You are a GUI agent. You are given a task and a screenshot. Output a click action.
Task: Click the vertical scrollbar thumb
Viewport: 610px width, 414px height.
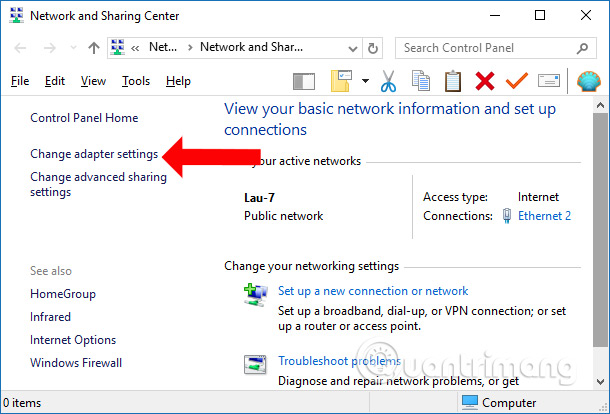[600, 230]
